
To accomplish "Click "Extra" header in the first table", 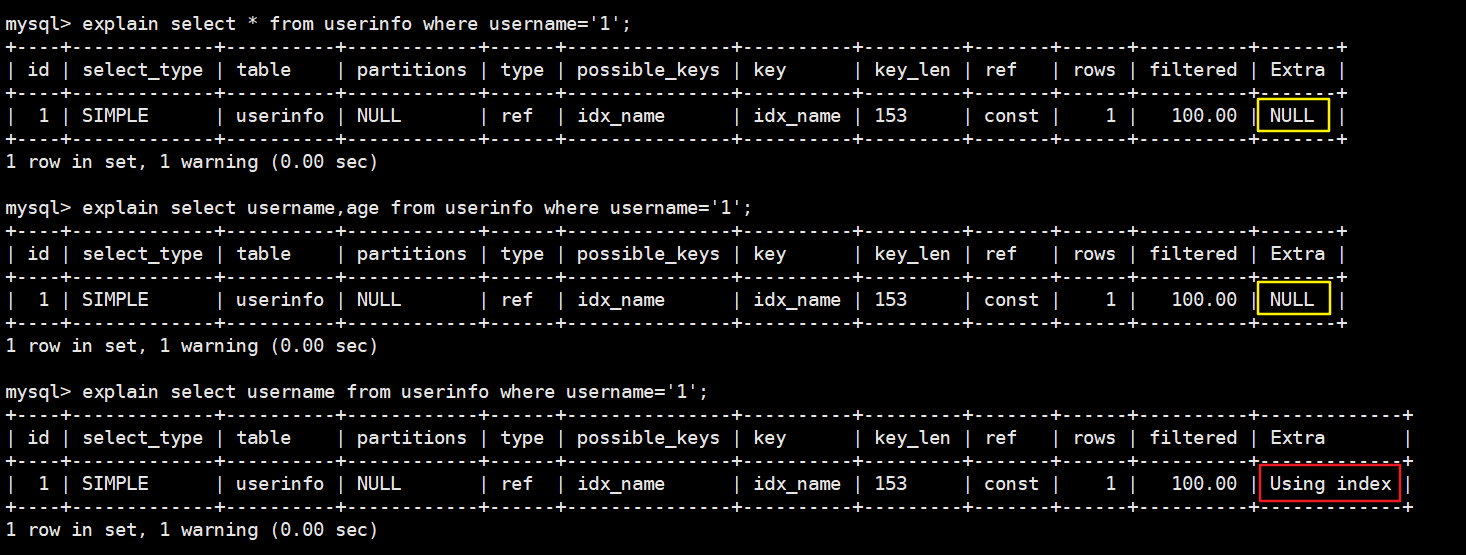I will coord(1297,70).
